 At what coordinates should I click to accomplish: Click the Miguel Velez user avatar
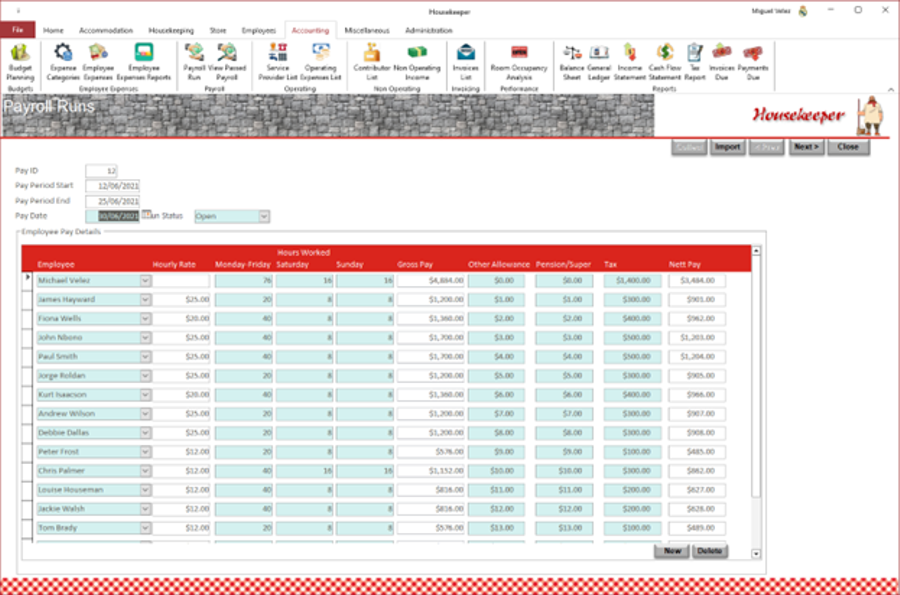[803, 11]
